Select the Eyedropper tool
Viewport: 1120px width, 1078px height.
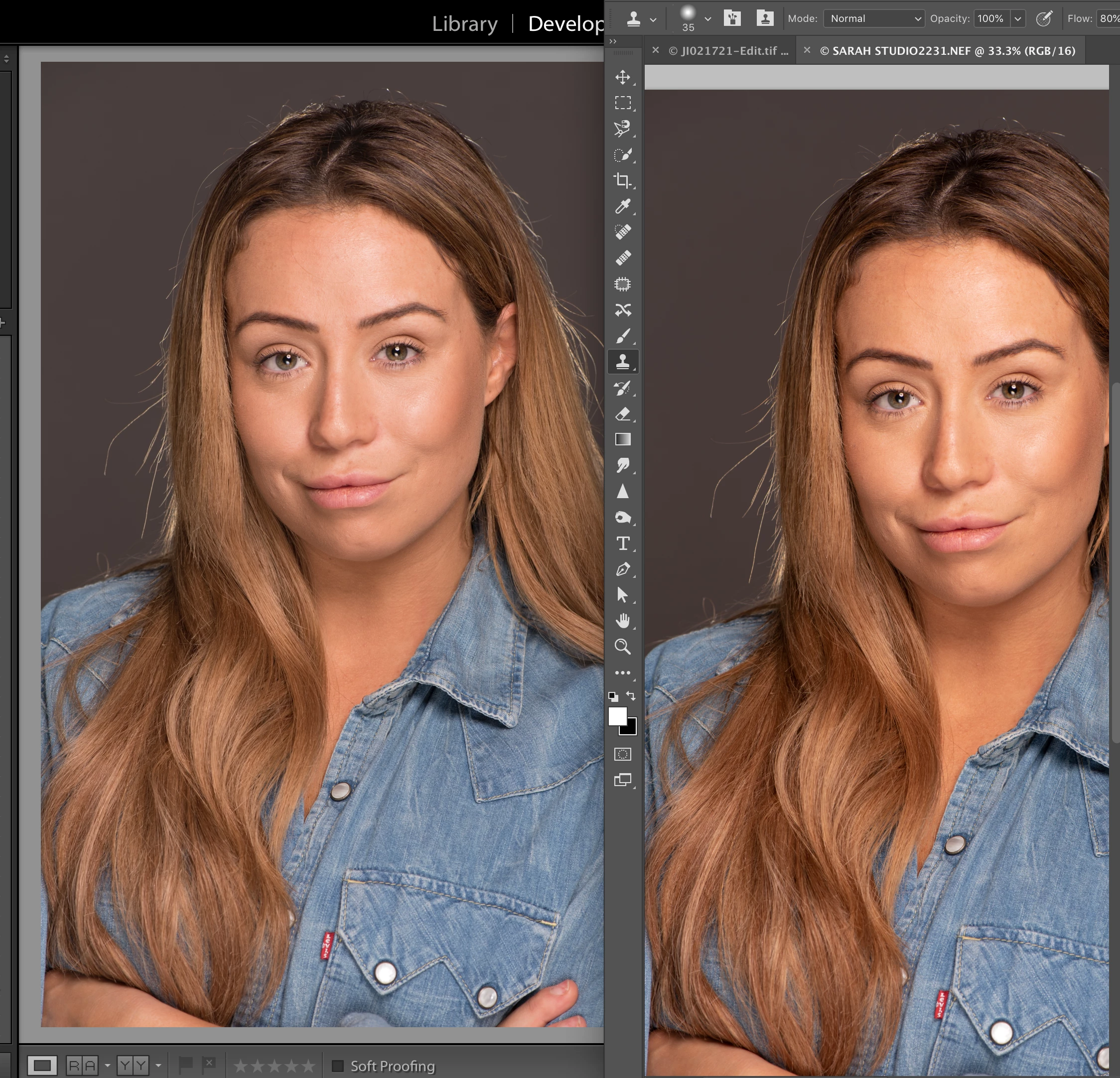(622, 206)
